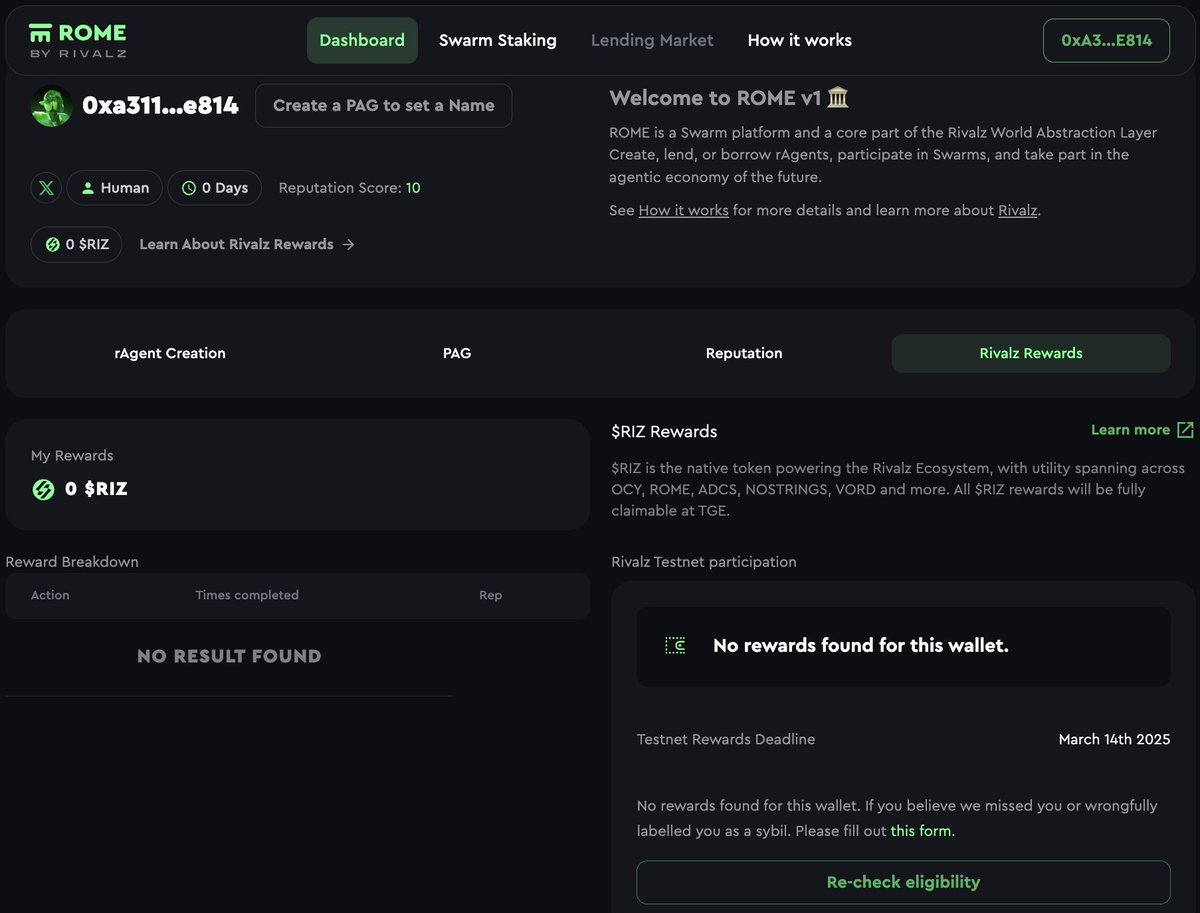1200x913 pixels.
Task: Click the Reputation Score value 10
Action: pyautogui.click(x=413, y=188)
